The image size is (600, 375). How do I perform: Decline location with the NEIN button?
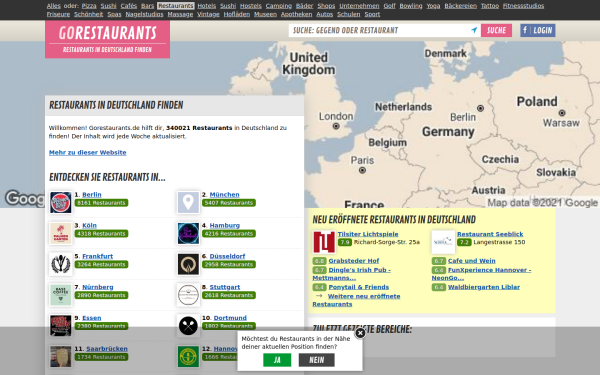[x=316, y=360]
